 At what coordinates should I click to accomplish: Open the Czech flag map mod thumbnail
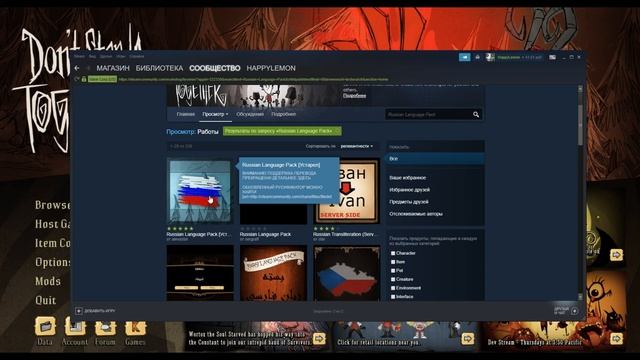pyautogui.click(x=347, y=273)
